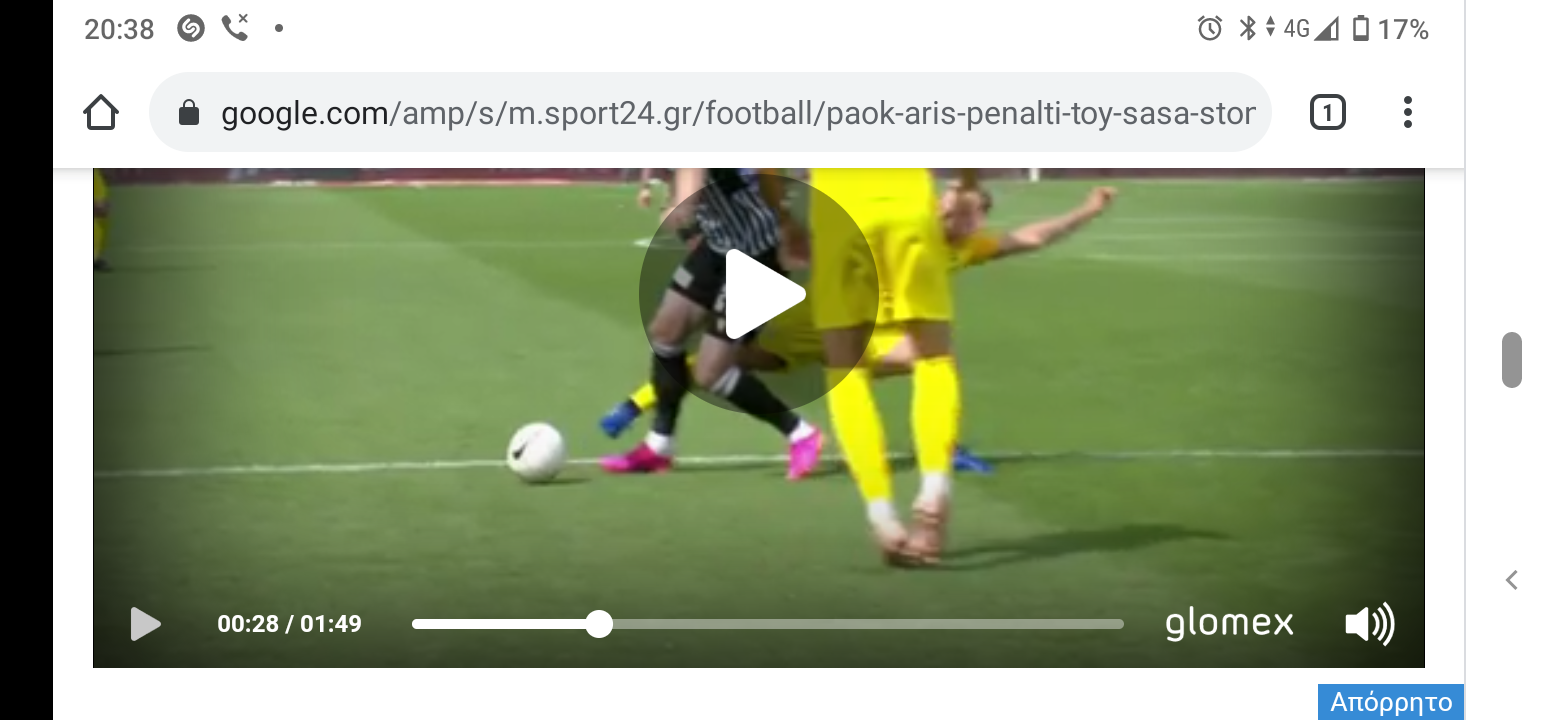Open the Chrome three-dot overflow menu
The image size is (1560, 720).
1407,112
